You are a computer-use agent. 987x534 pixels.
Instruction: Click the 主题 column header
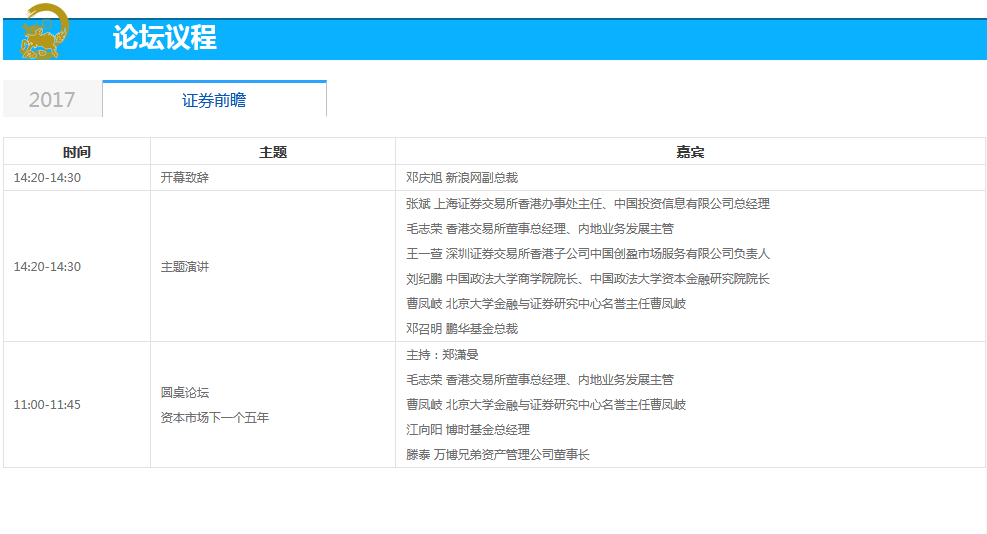[273, 152]
